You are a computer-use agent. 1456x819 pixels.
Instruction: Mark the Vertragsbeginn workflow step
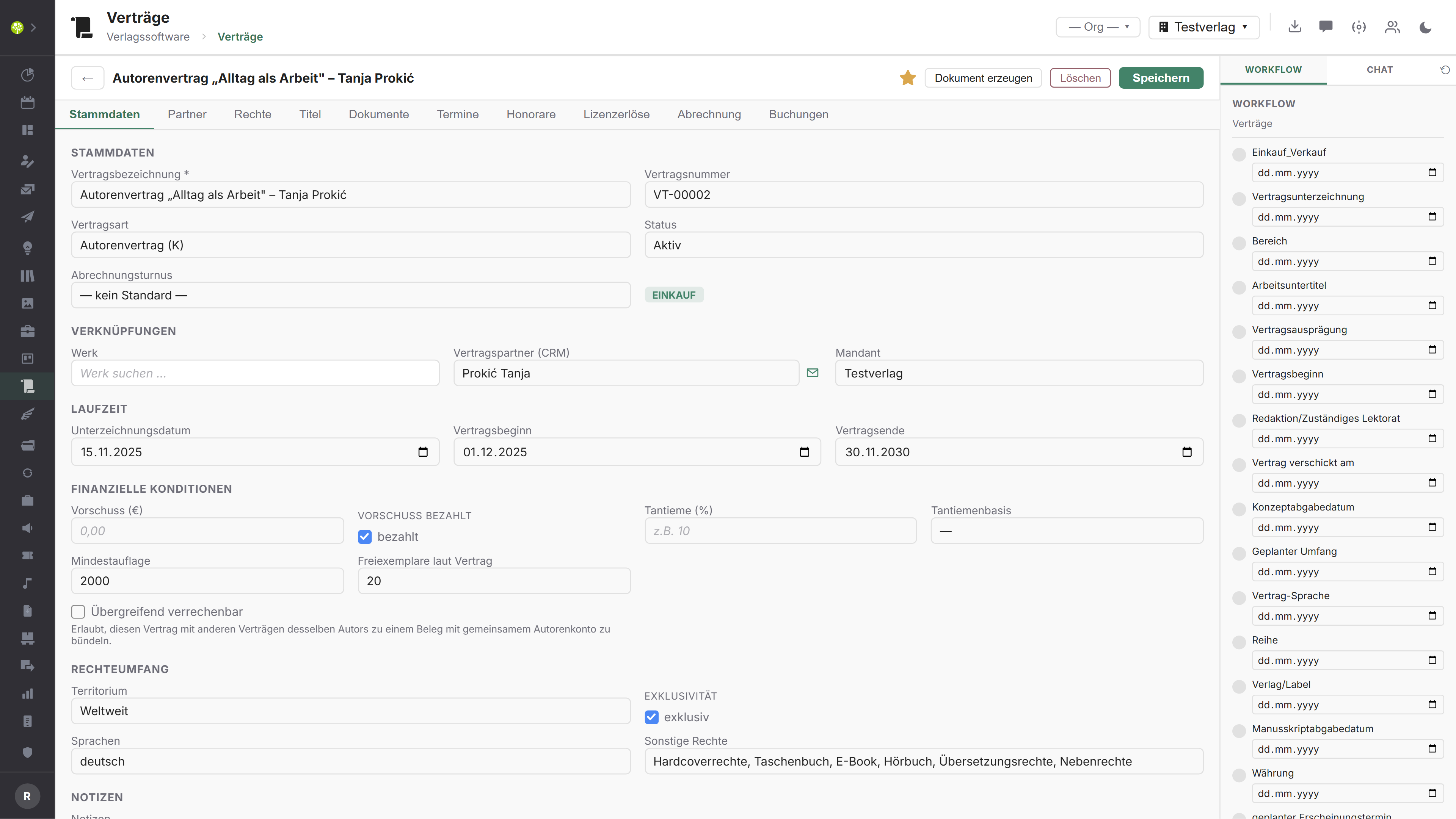click(x=1239, y=376)
